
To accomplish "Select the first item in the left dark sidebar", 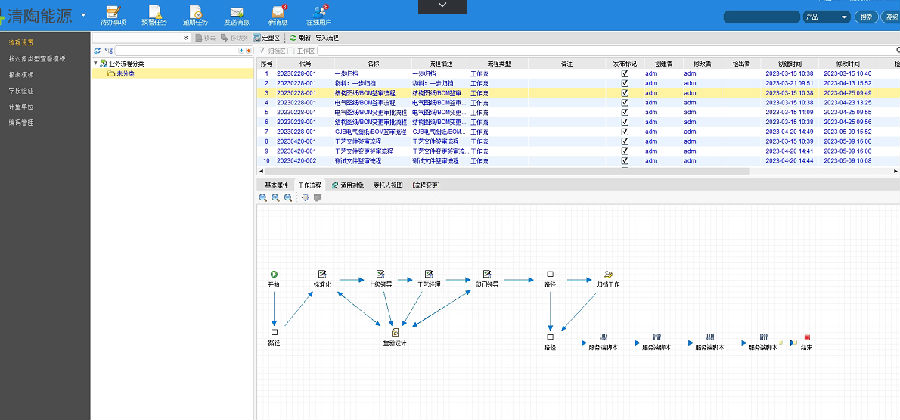I will (20, 43).
